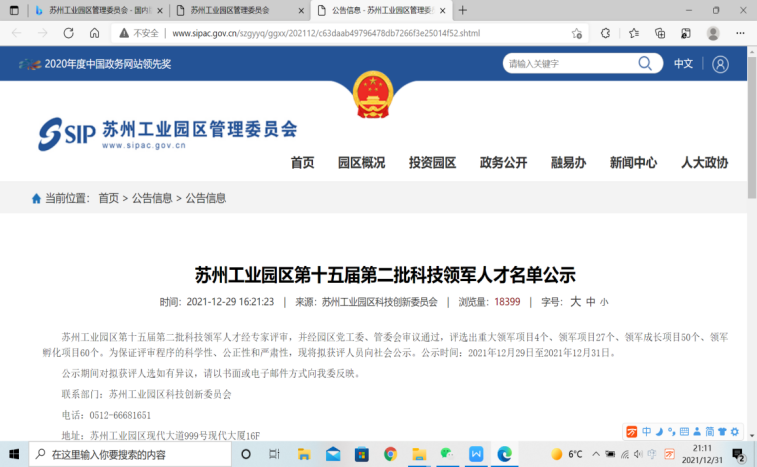Toggle Chinese/English mode in Sogou toolbar

pyautogui.click(x=646, y=431)
